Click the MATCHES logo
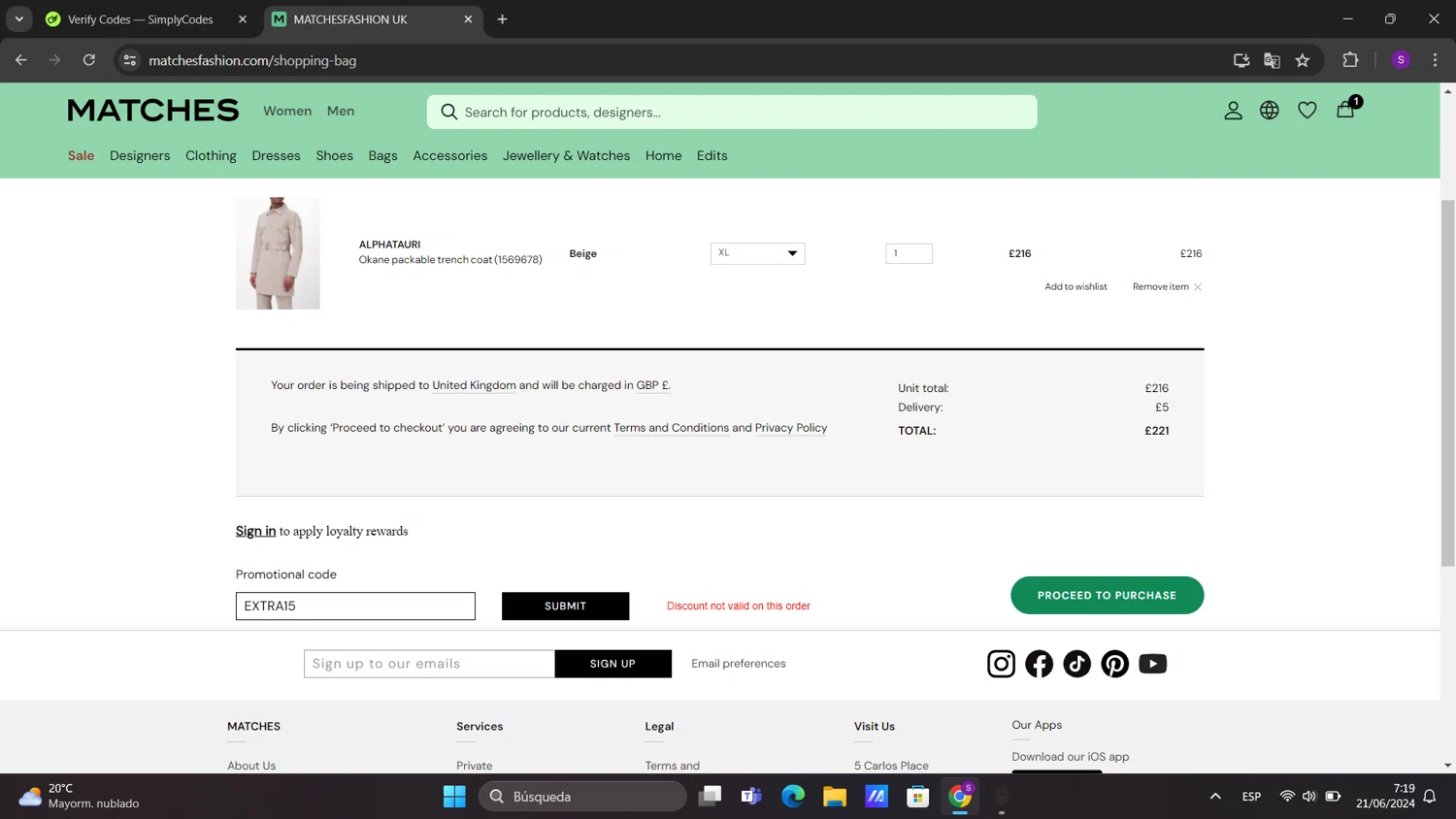The image size is (1456, 819). click(153, 111)
